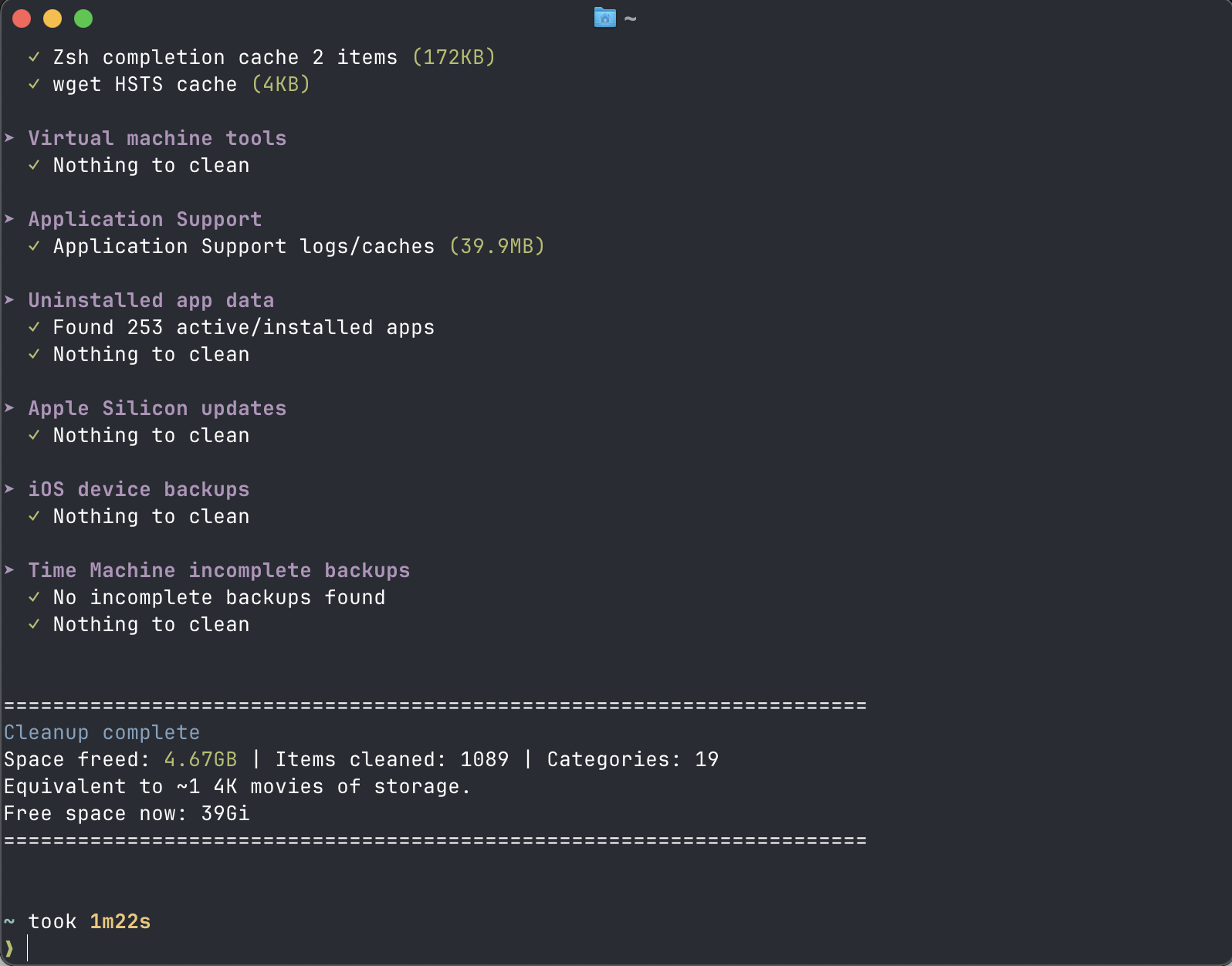Minimize the terminal with the yellow button

click(x=52, y=19)
